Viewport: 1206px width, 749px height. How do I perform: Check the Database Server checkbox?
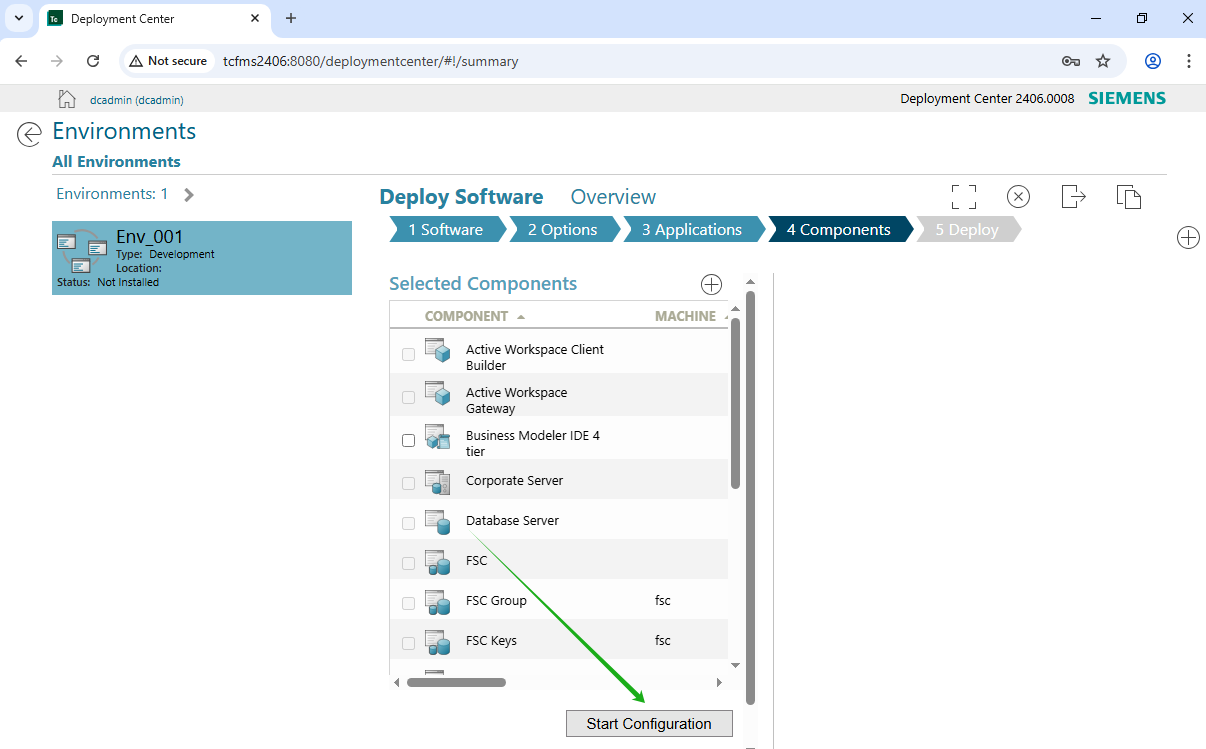click(408, 523)
